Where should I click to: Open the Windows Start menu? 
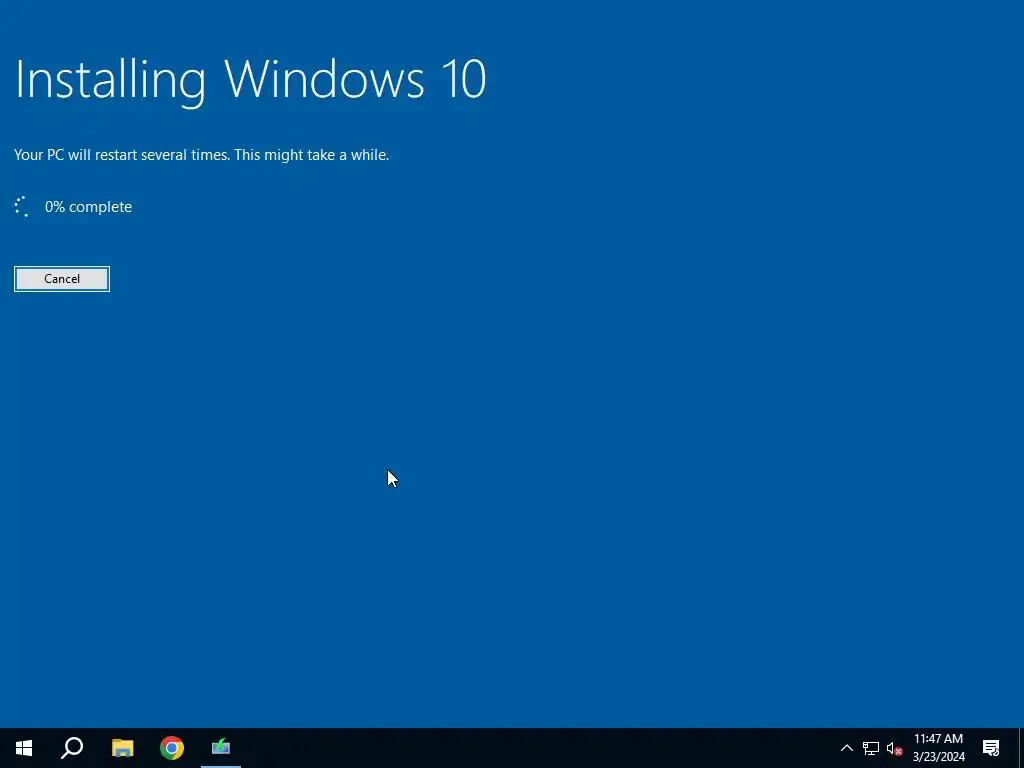point(24,748)
